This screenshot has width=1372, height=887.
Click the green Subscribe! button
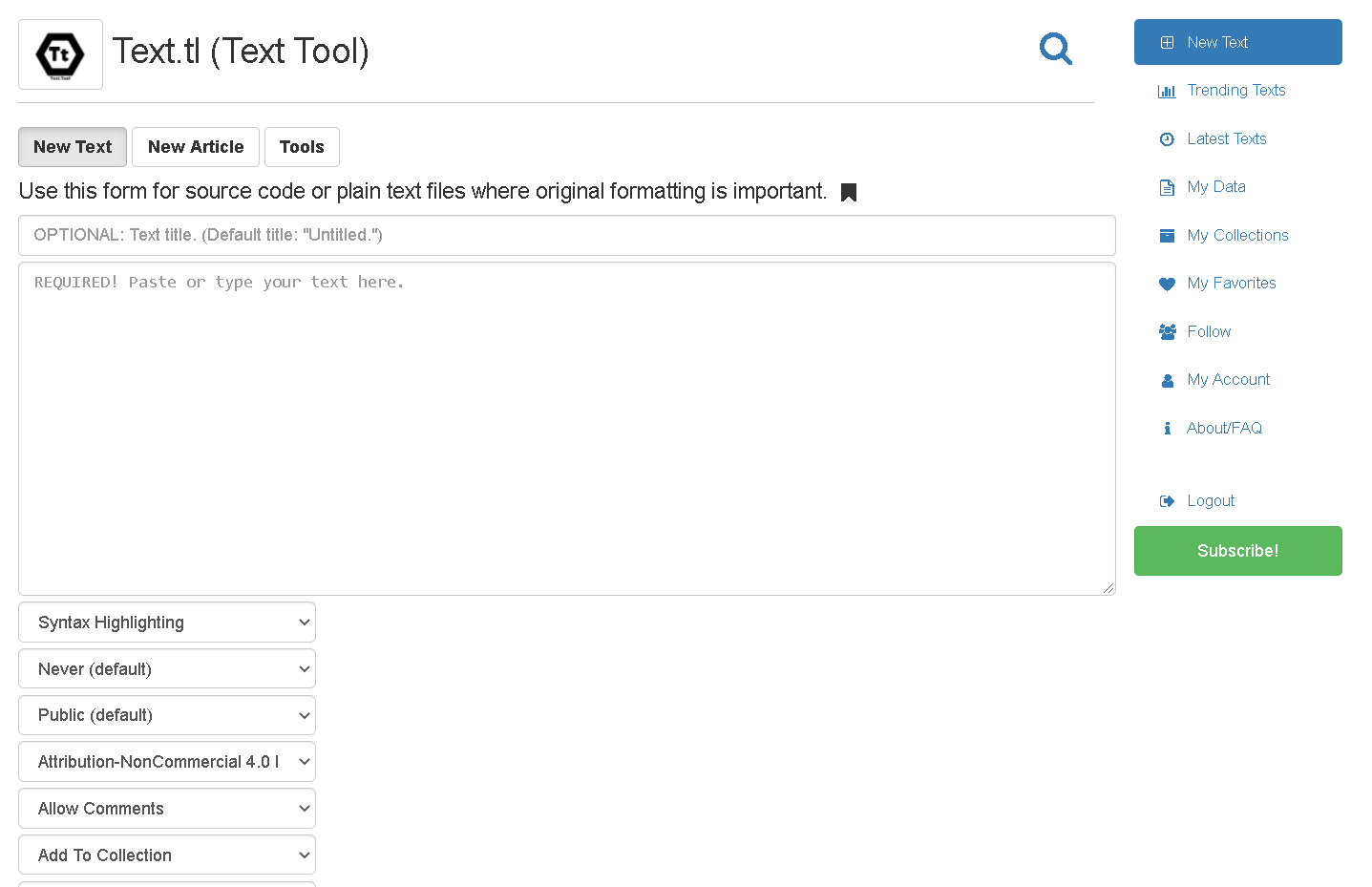pos(1237,551)
